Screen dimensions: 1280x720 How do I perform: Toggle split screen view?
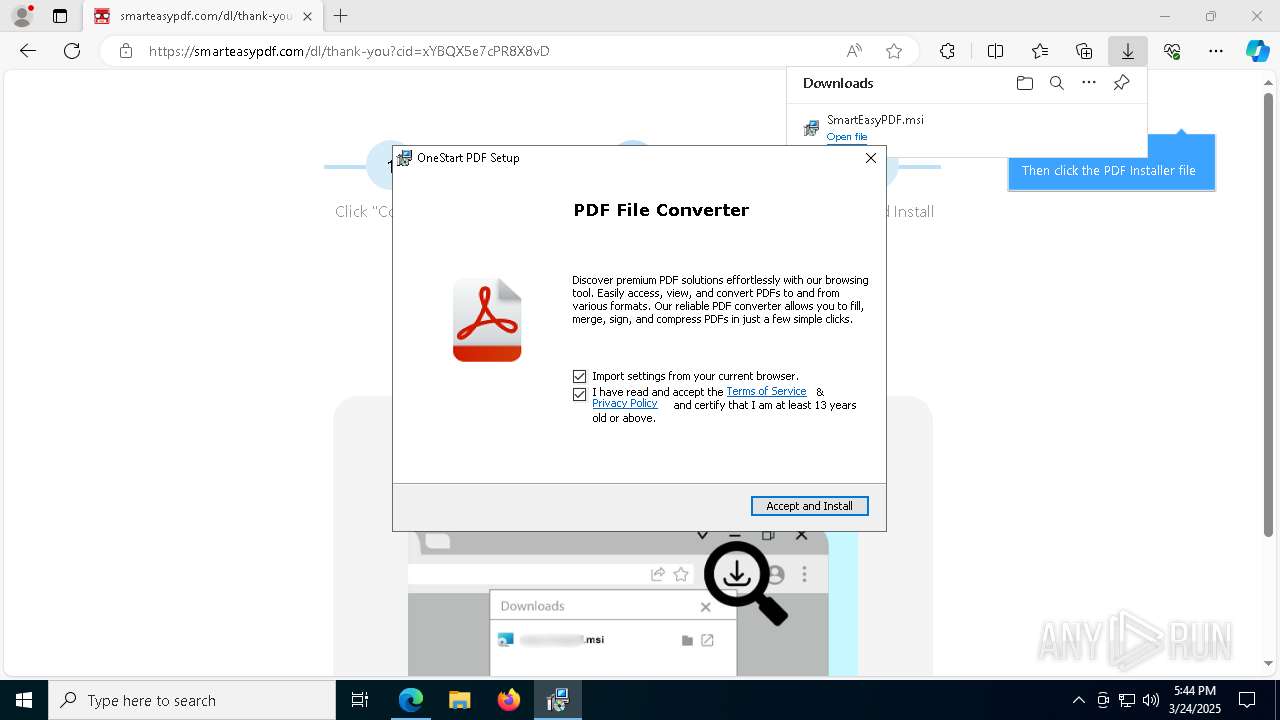[x=995, y=51]
